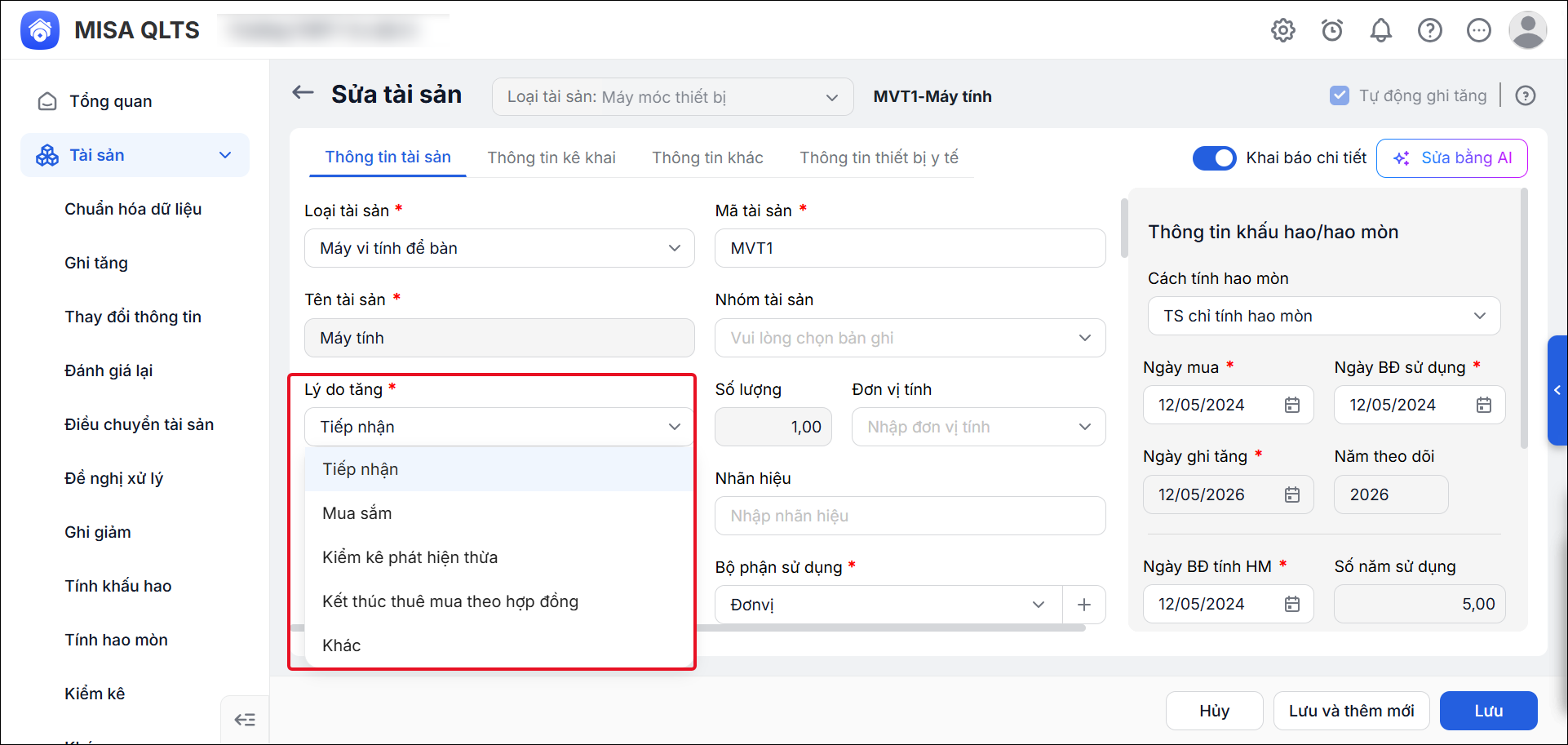Click the Nhãn hiệu input field
Screen dimensions: 1568x745
910,516
